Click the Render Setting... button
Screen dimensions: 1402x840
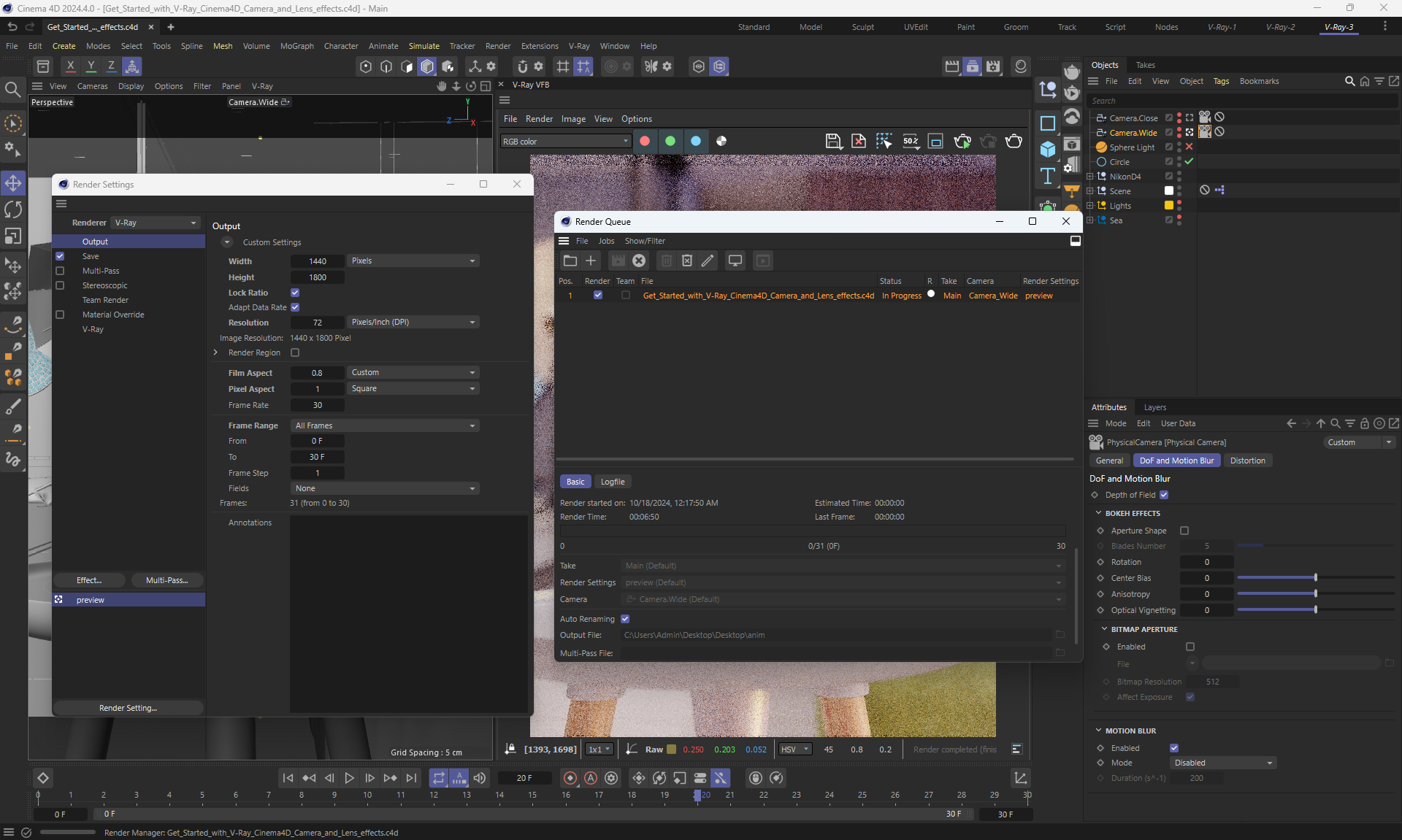coord(128,708)
